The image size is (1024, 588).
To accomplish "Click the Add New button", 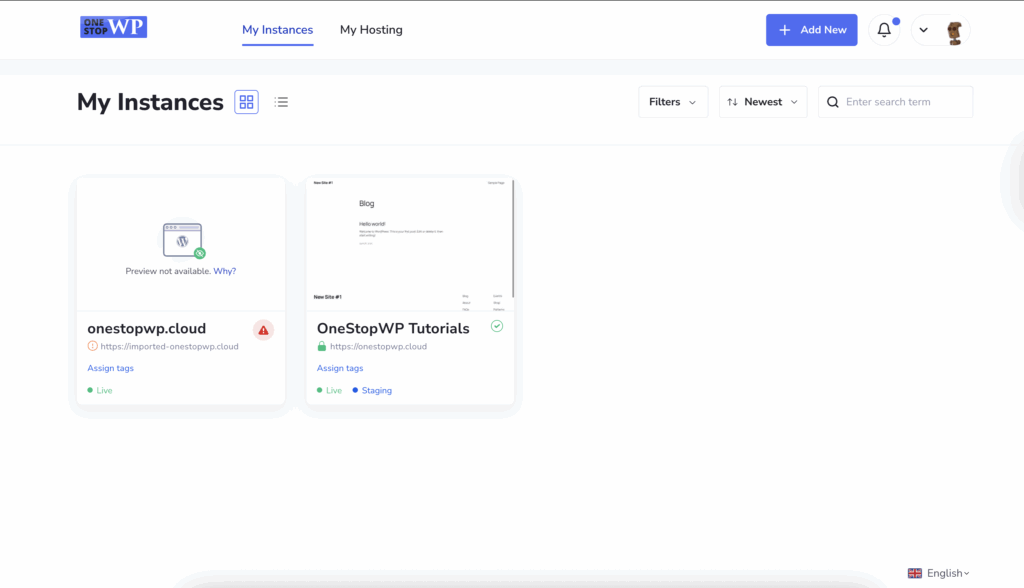I will click(811, 30).
